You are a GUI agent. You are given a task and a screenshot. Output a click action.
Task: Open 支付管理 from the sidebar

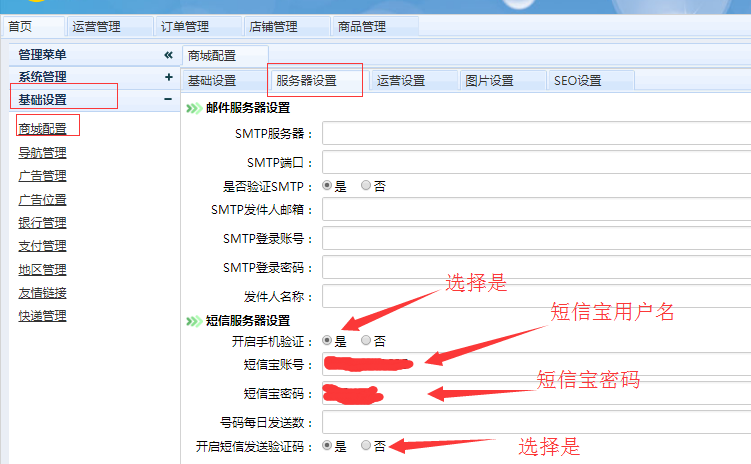42,246
